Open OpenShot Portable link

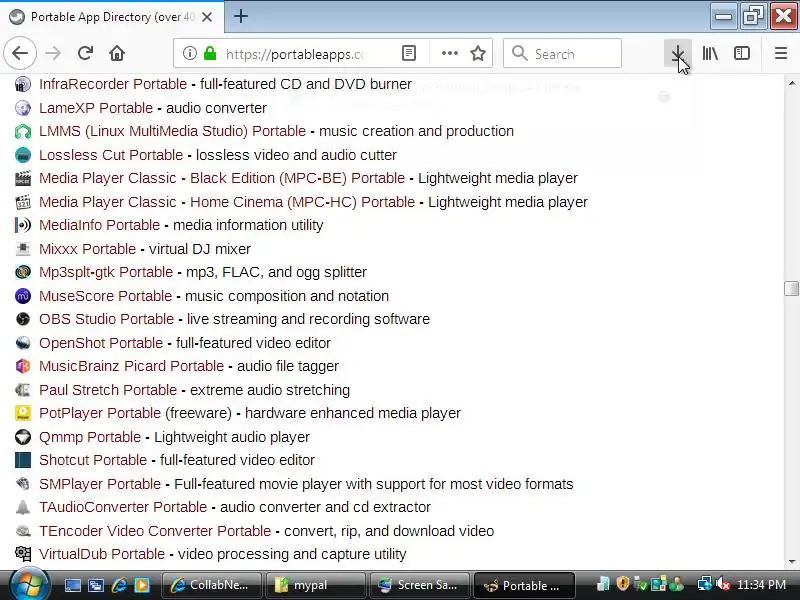(101, 343)
